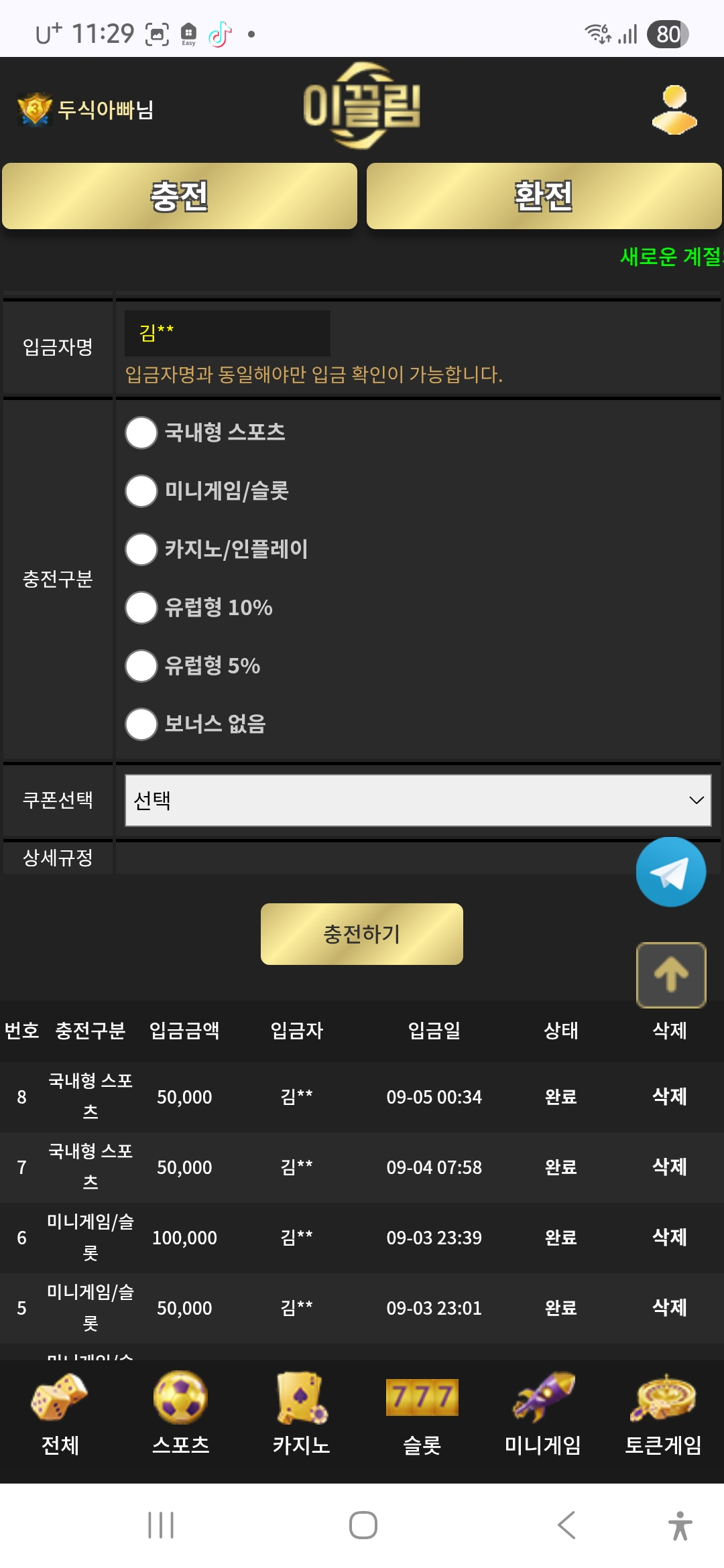The height and width of the screenshot is (1568, 724).
Task: Select the 국내형 스포츠 radio button
Action: (141, 433)
